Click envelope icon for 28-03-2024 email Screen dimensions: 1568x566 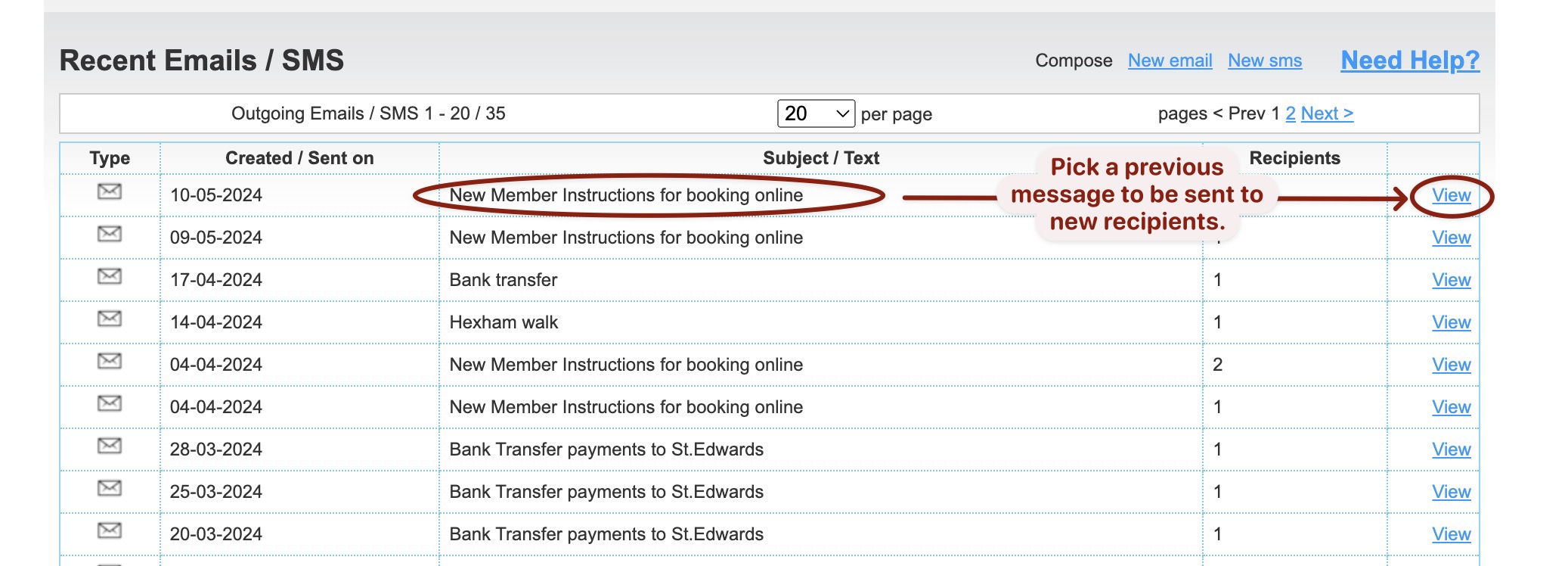click(110, 446)
